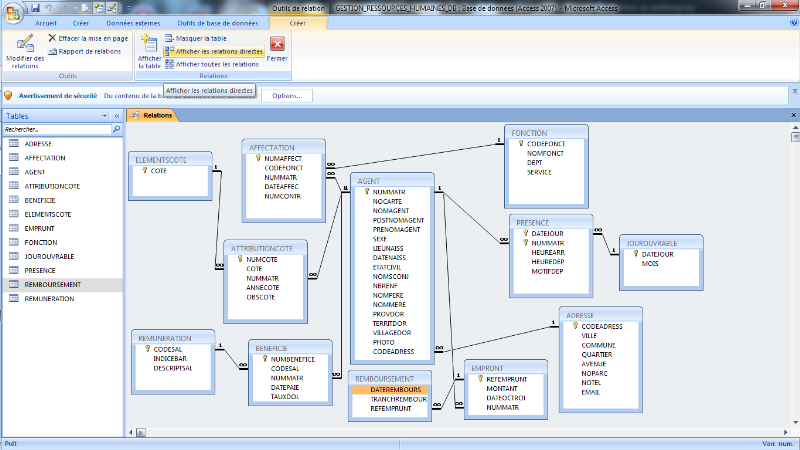Click Afficher les relations directes
The height and width of the screenshot is (450, 800).
click(x=218, y=51)
